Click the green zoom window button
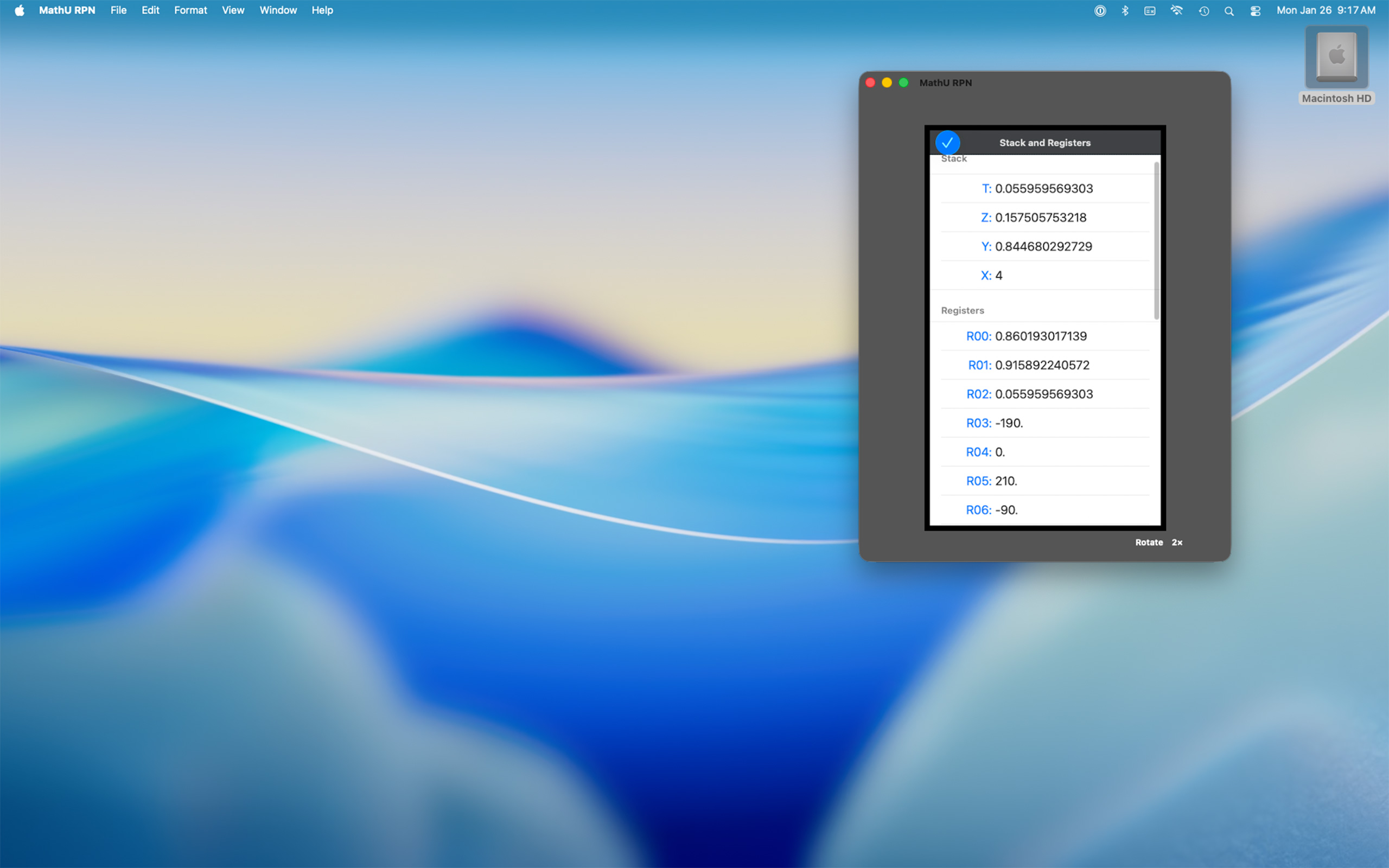1389x868 pixels. point(903,82)
